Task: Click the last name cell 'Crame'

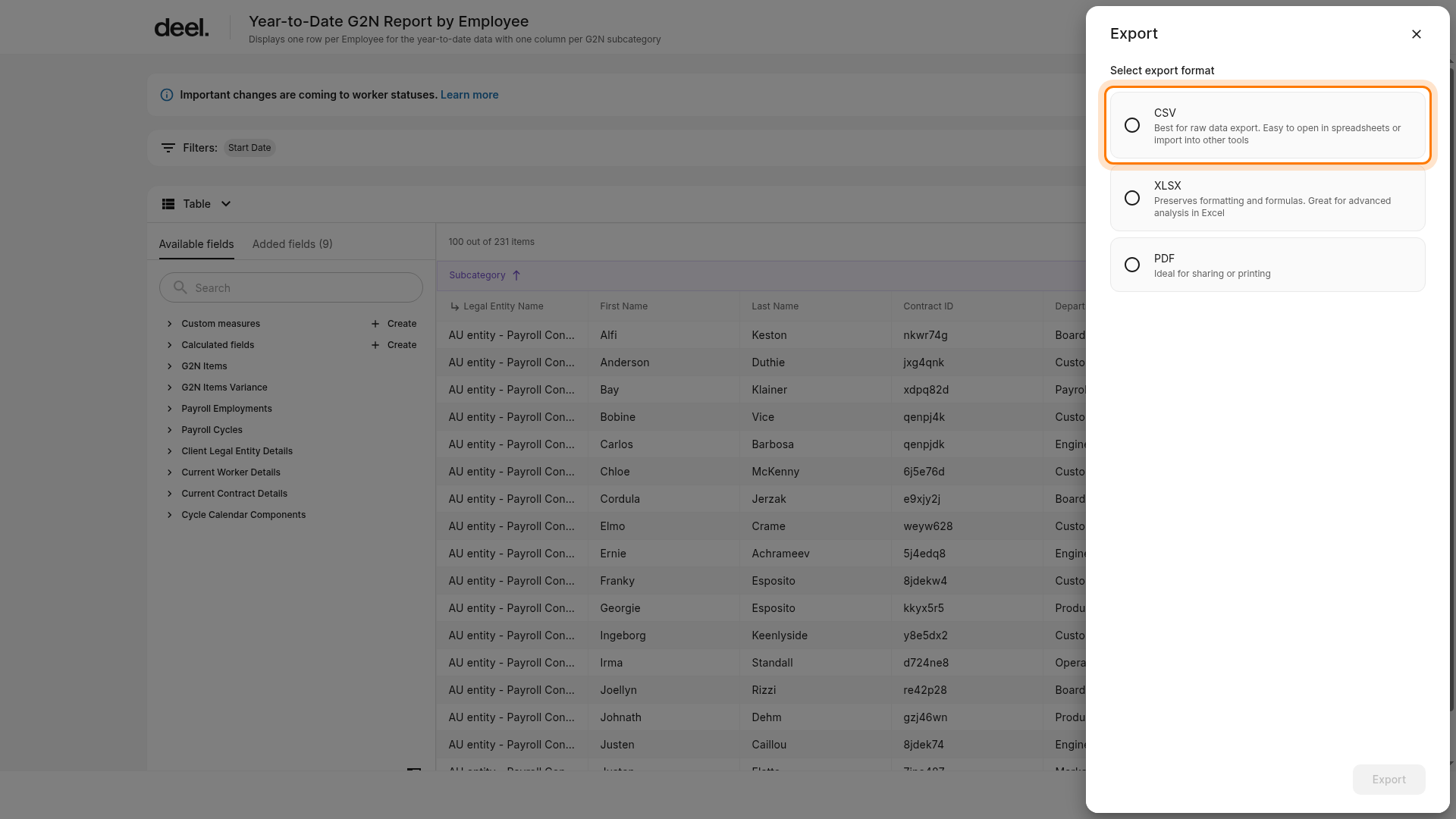Action: coord(768,526)
